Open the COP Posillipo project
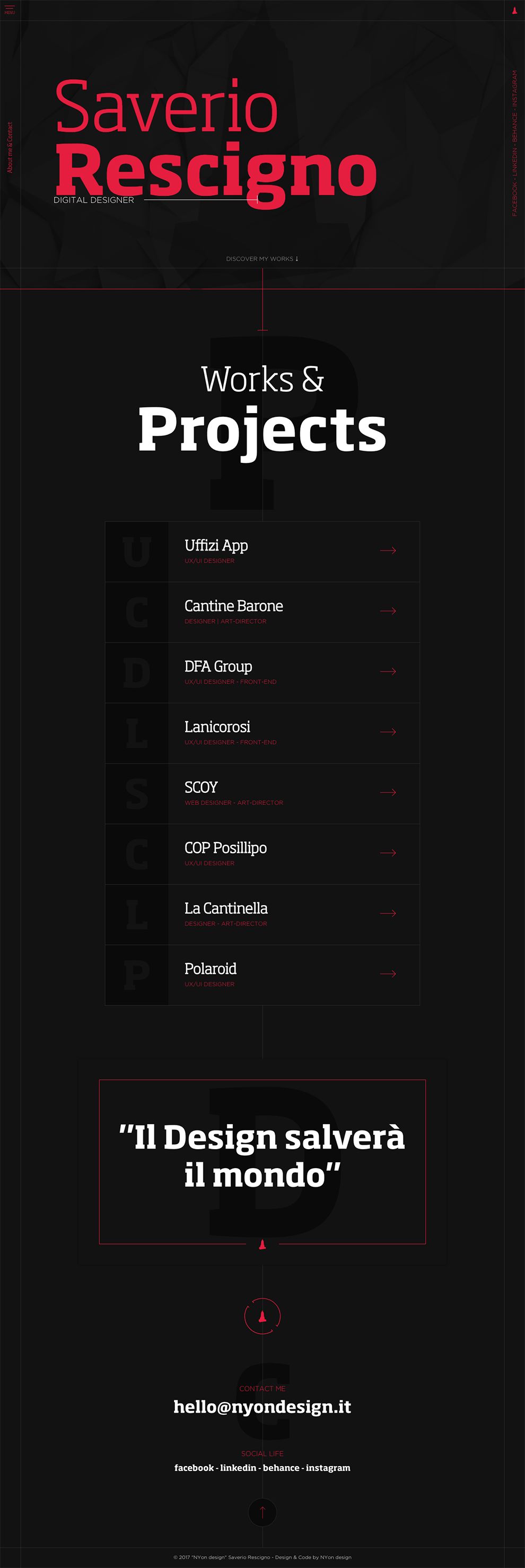Screen dimensions: 525x1568 pyautogui.click(x=262, y=854)
